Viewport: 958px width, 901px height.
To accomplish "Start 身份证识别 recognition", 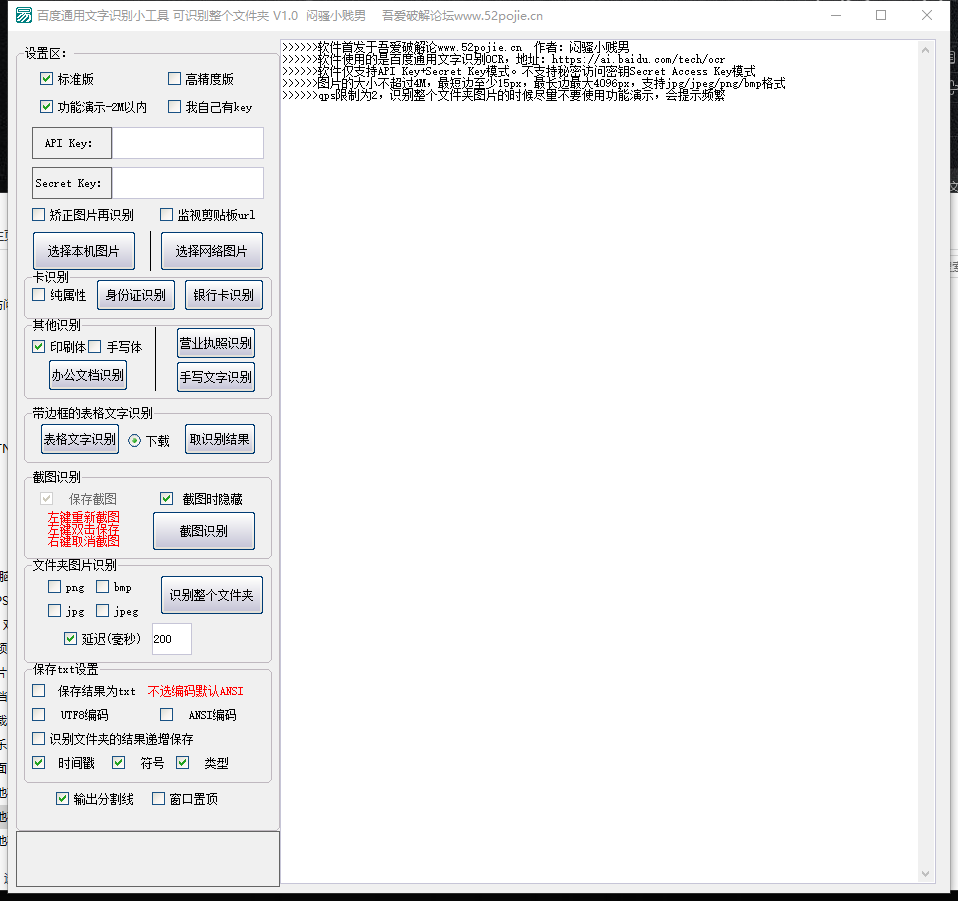I will point(136,295).
